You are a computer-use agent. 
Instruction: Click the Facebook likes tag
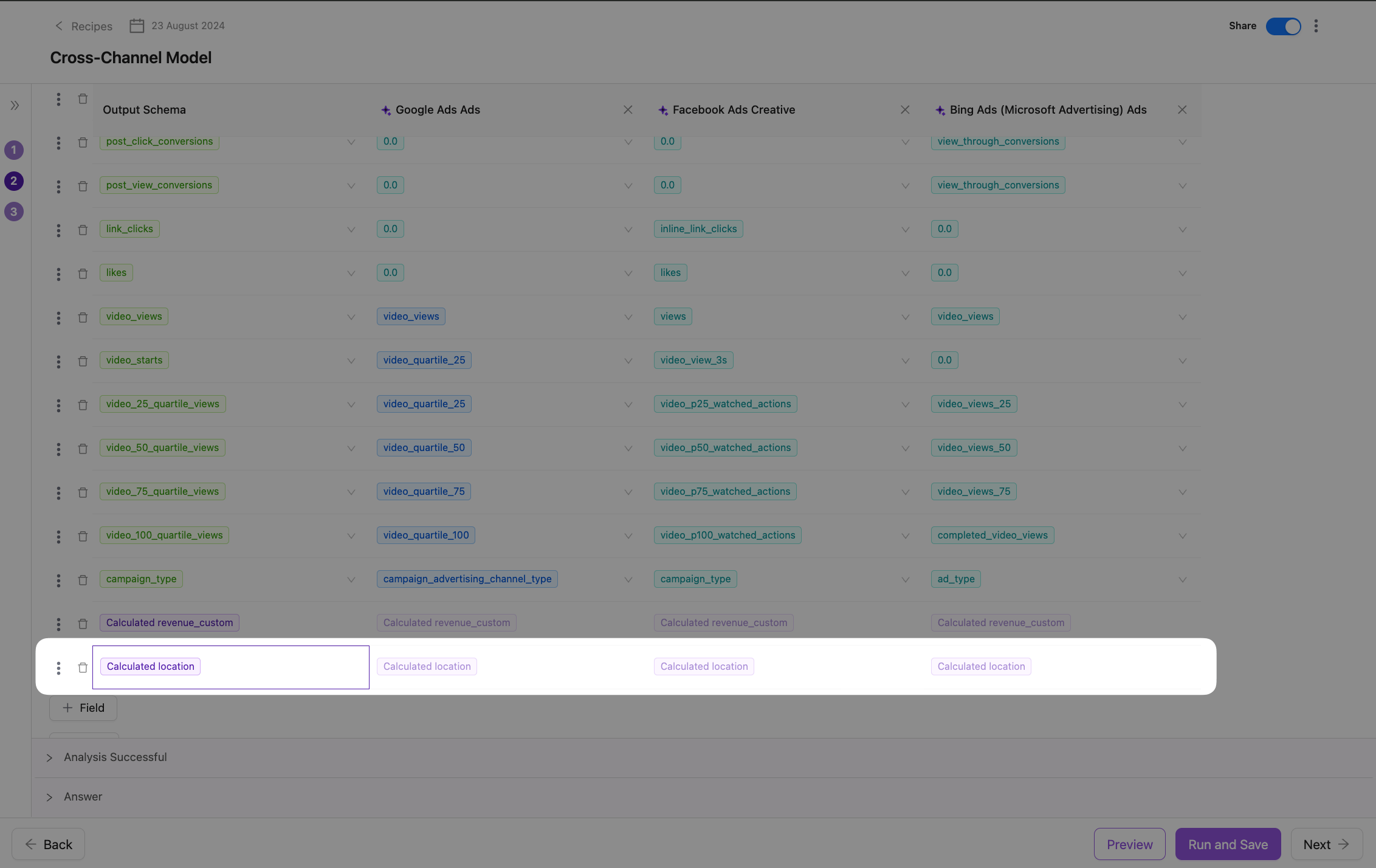click(x=670, y=272)
